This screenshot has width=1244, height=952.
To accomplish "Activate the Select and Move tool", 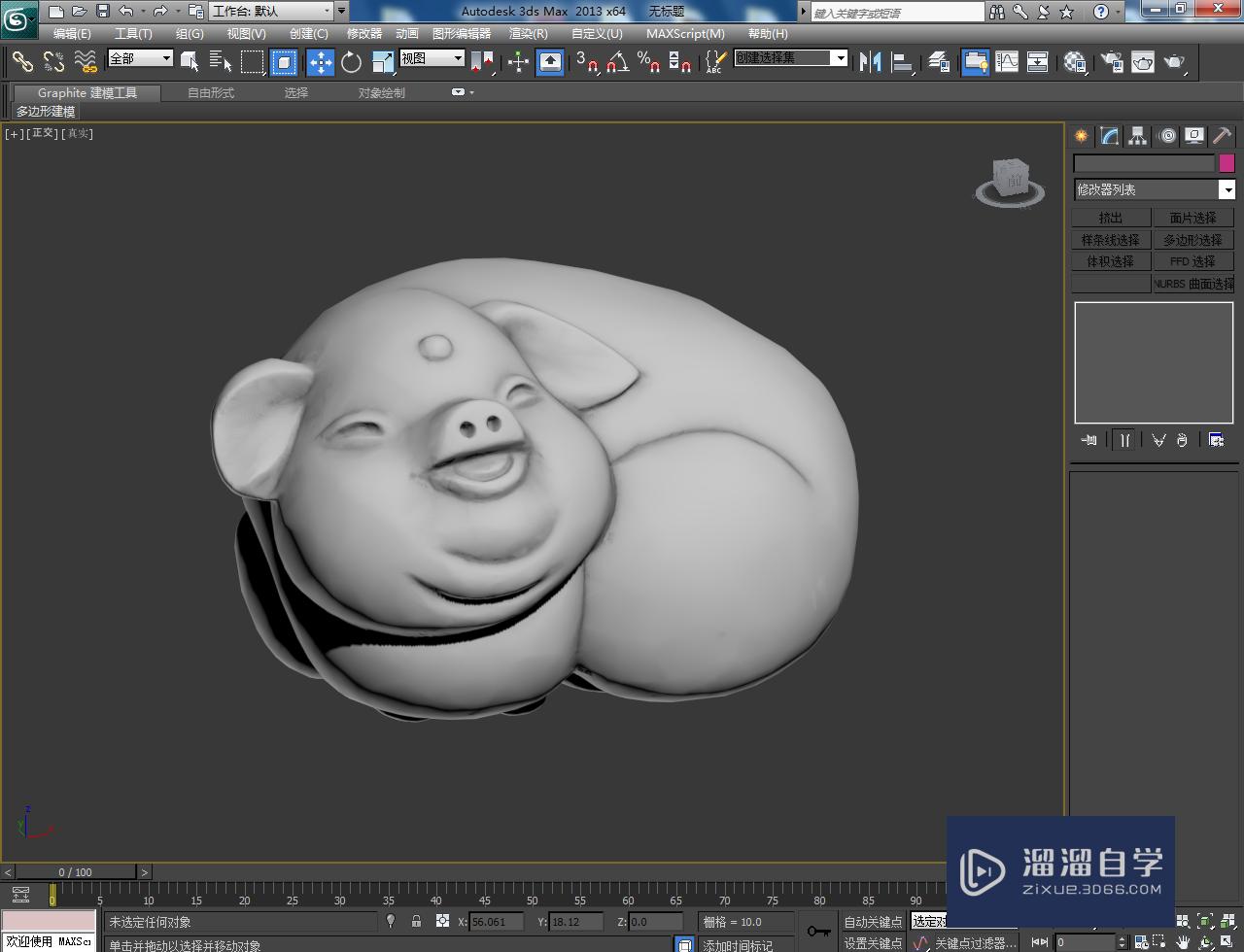I will (x=320, y=62).
